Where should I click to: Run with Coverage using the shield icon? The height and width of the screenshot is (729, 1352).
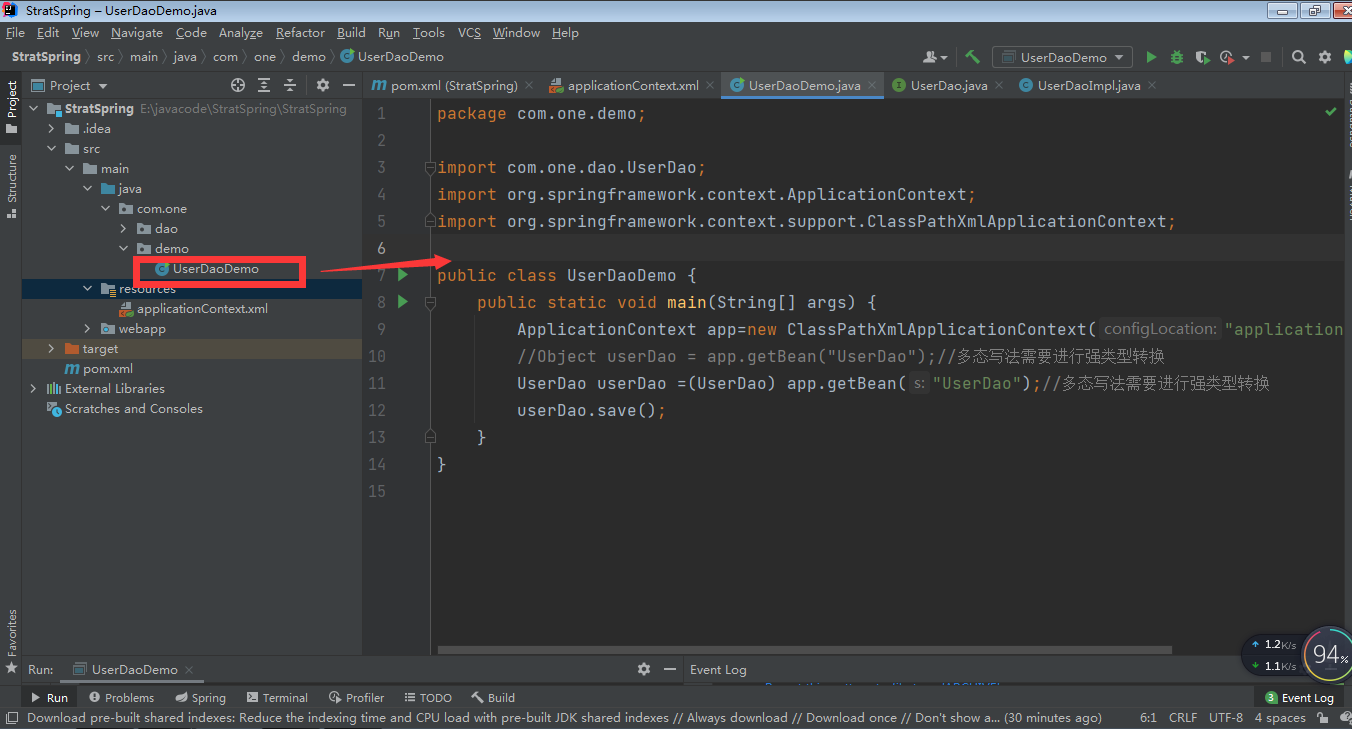pyautogui.click(x=1202, y=57)
